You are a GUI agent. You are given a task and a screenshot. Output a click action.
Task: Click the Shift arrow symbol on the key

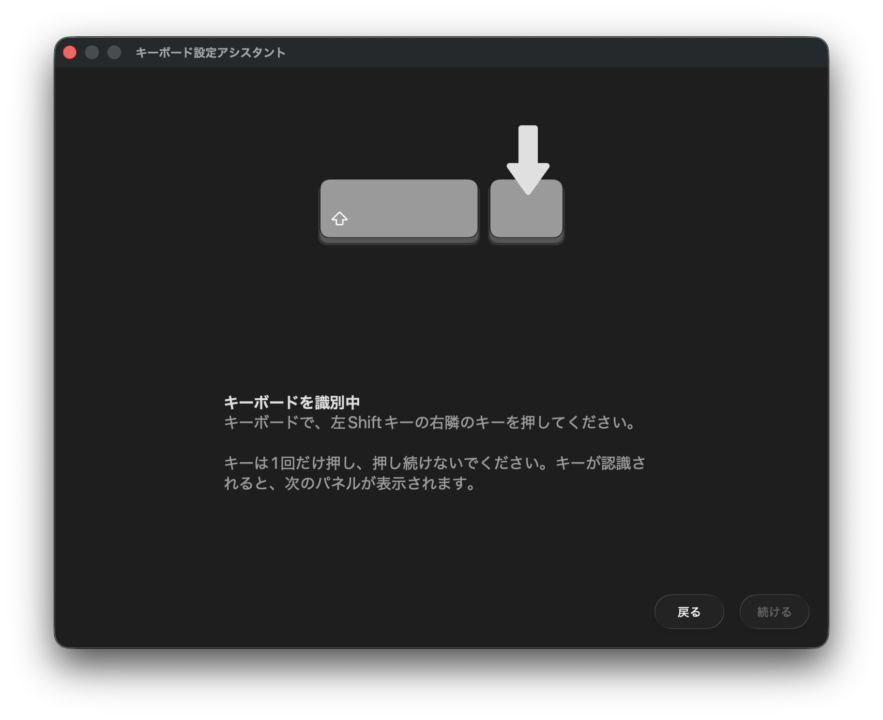tap(340, 218)
